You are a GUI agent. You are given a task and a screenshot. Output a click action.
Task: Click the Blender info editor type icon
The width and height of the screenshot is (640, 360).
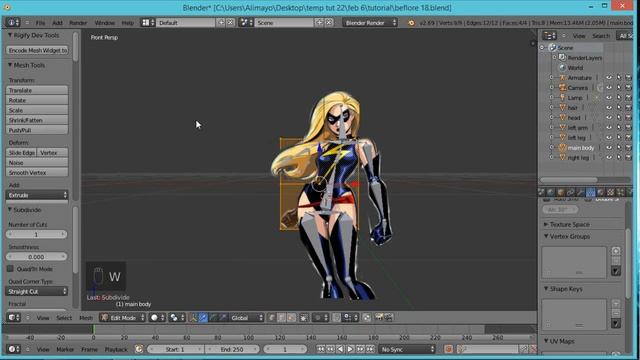[13, 22]
